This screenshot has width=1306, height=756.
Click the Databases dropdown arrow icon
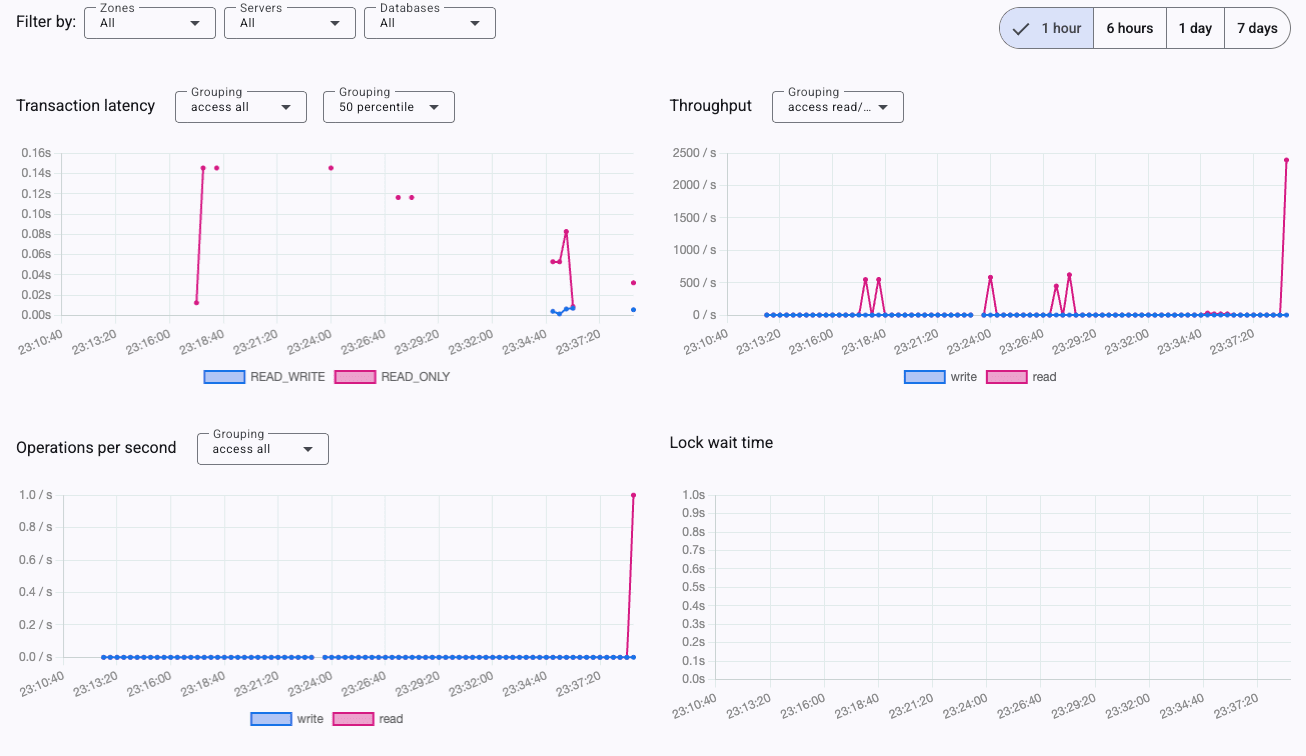pos(475,23)
